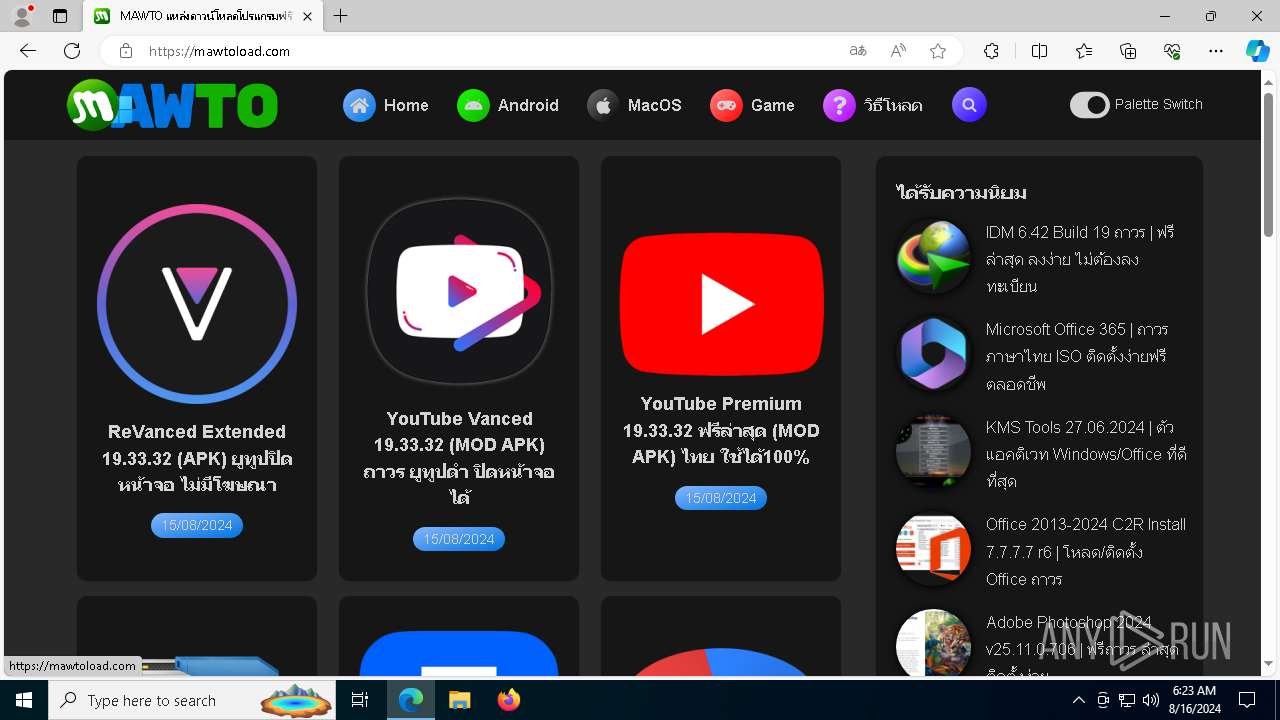Open the Android menu item
The height and width of the screenshot is (720, 1280).
click(x=528, y=105)
